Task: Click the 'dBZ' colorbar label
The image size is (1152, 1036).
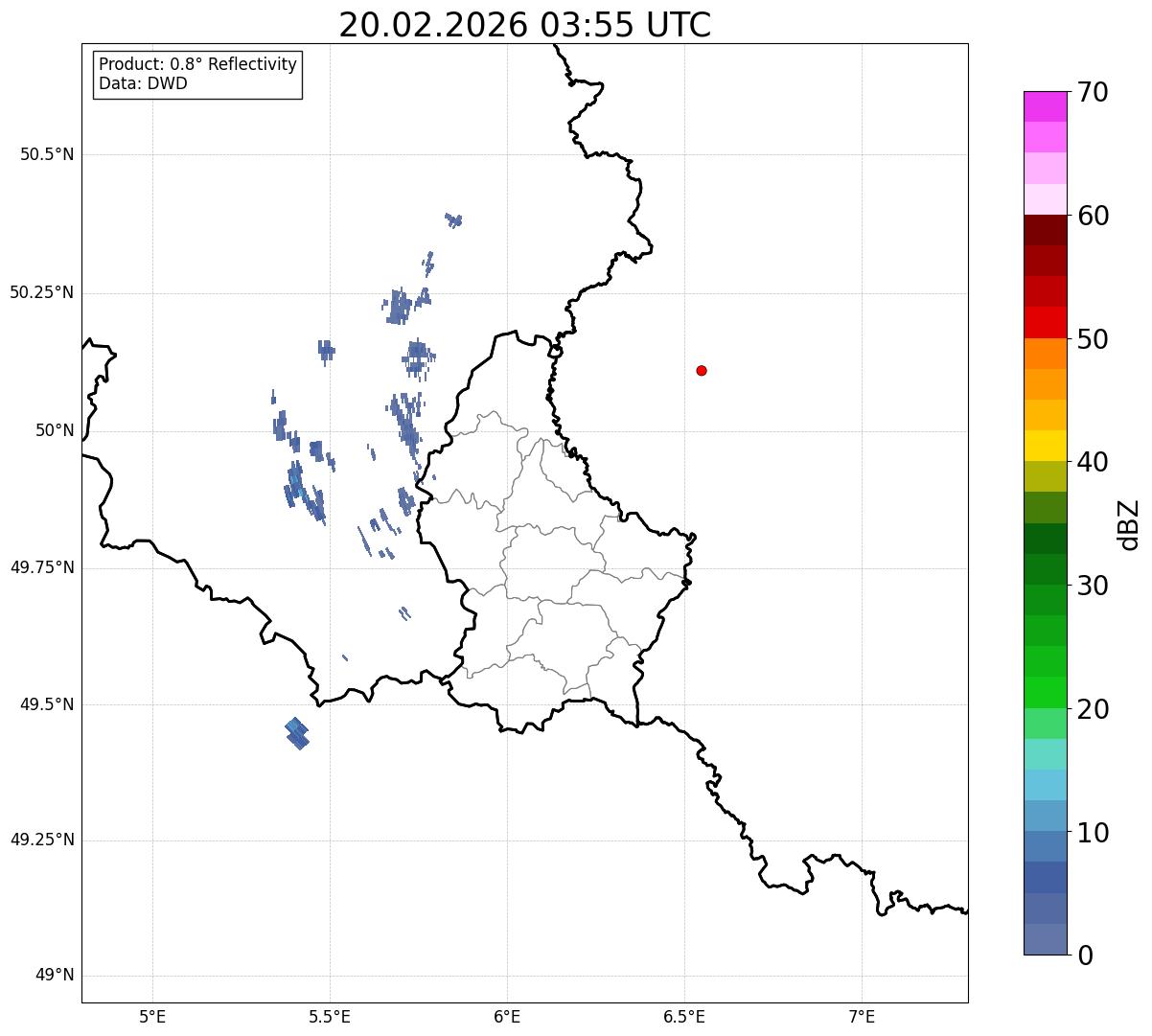Action: pyautogui.click(x=1129, y=524)
